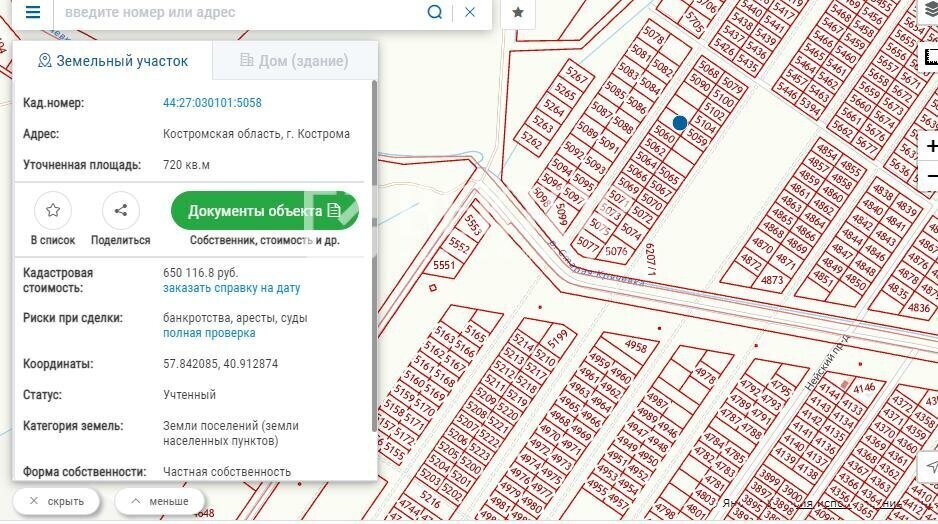Click the geolocation arrow icon

pos(931,467)
